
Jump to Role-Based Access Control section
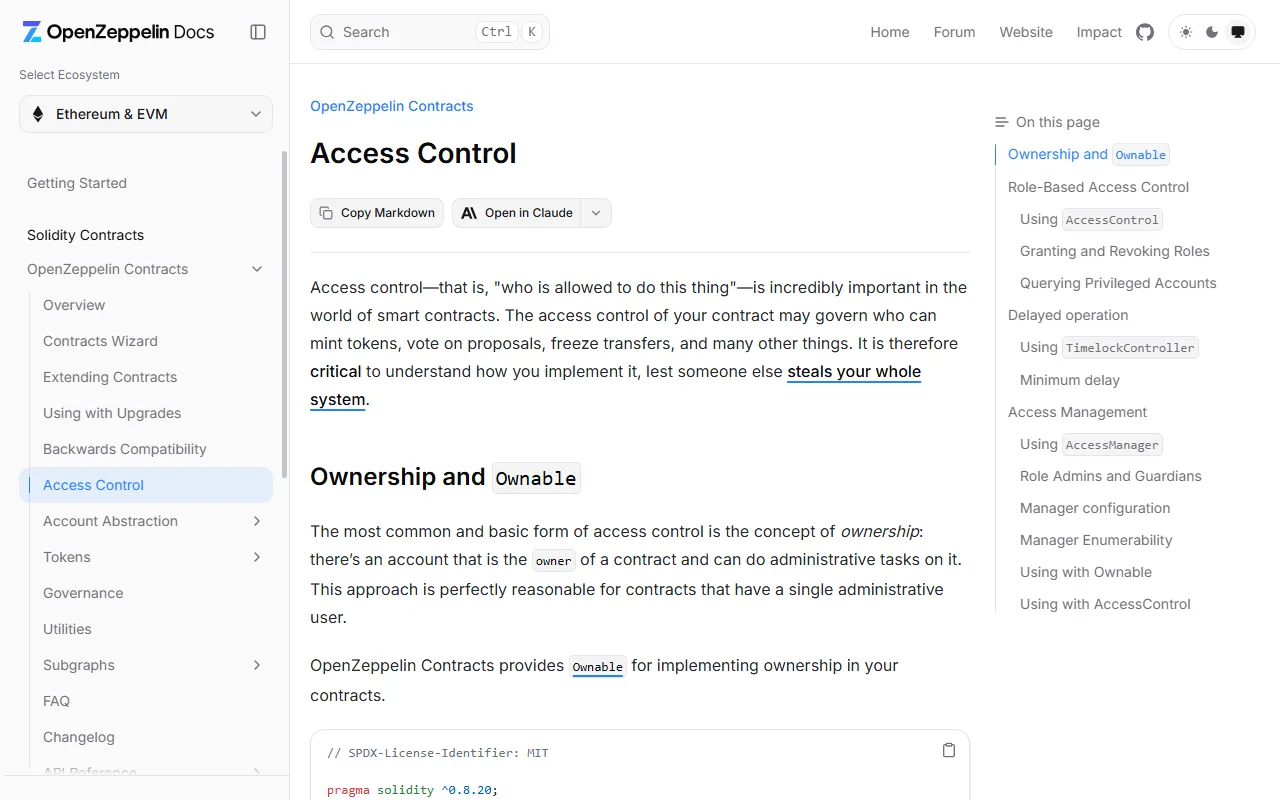(x=1098, y=187)
